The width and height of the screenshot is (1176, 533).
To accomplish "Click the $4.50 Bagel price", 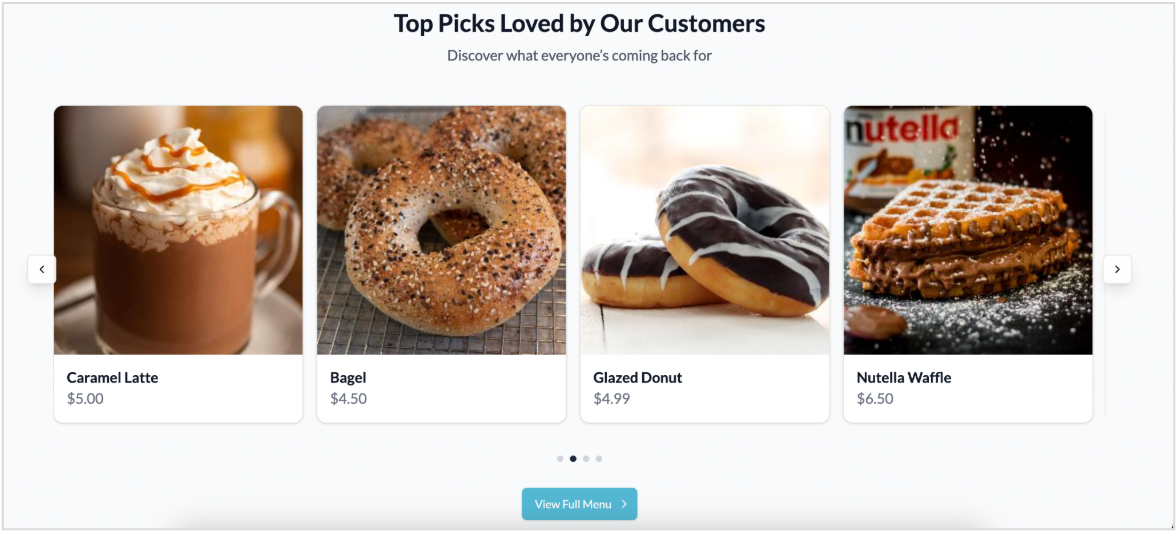I will pyautogui.click(x=348, y=399).
